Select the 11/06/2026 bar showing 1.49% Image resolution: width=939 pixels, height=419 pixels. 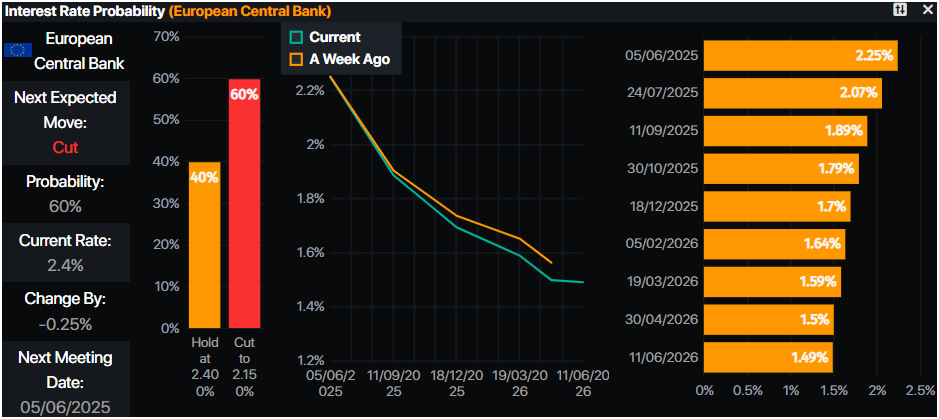tap(768, 357)
